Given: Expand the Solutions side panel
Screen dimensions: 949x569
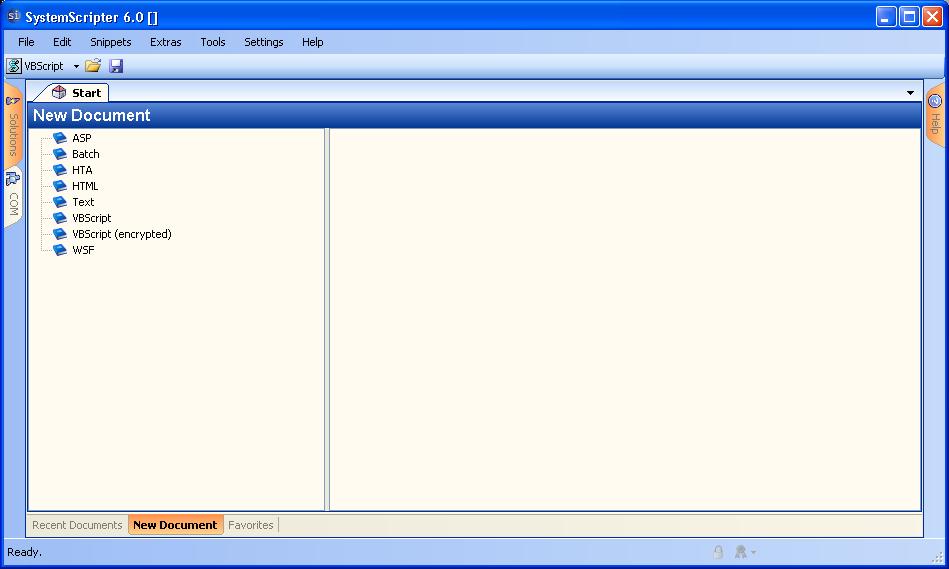Looking at the screenshot, I should pos(13,126).
